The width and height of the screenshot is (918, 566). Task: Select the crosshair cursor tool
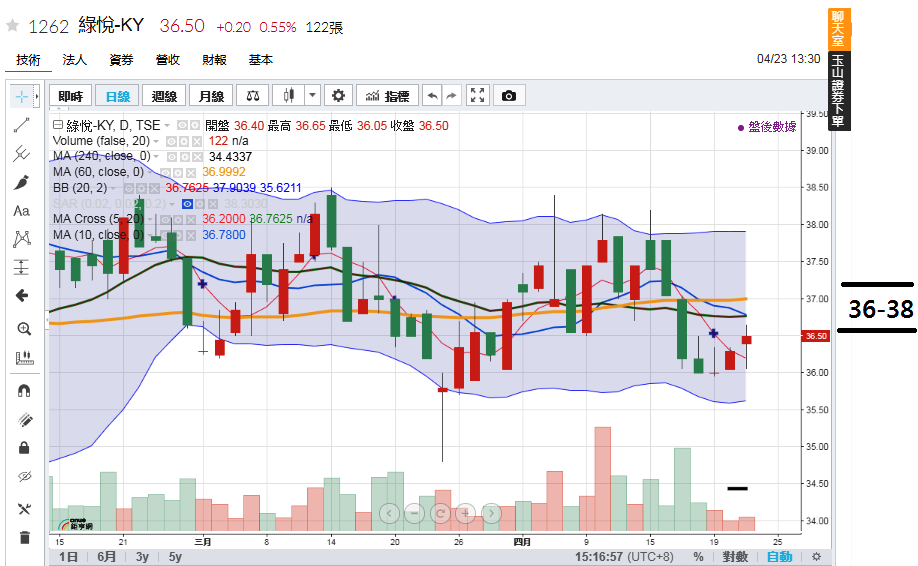click(x=22, y=97)
